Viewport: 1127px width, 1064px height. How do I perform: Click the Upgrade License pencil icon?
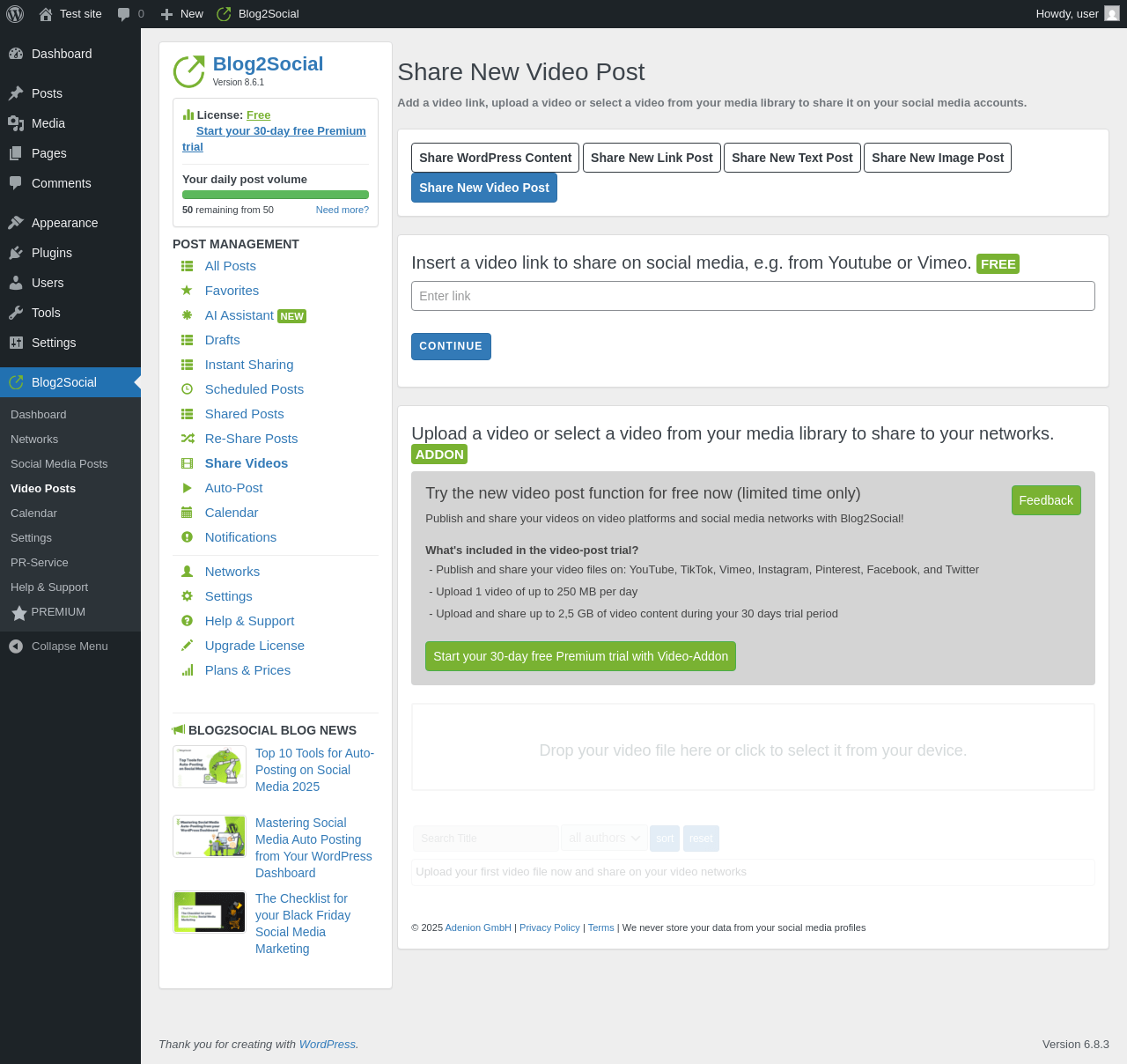(x=187, y=646)
